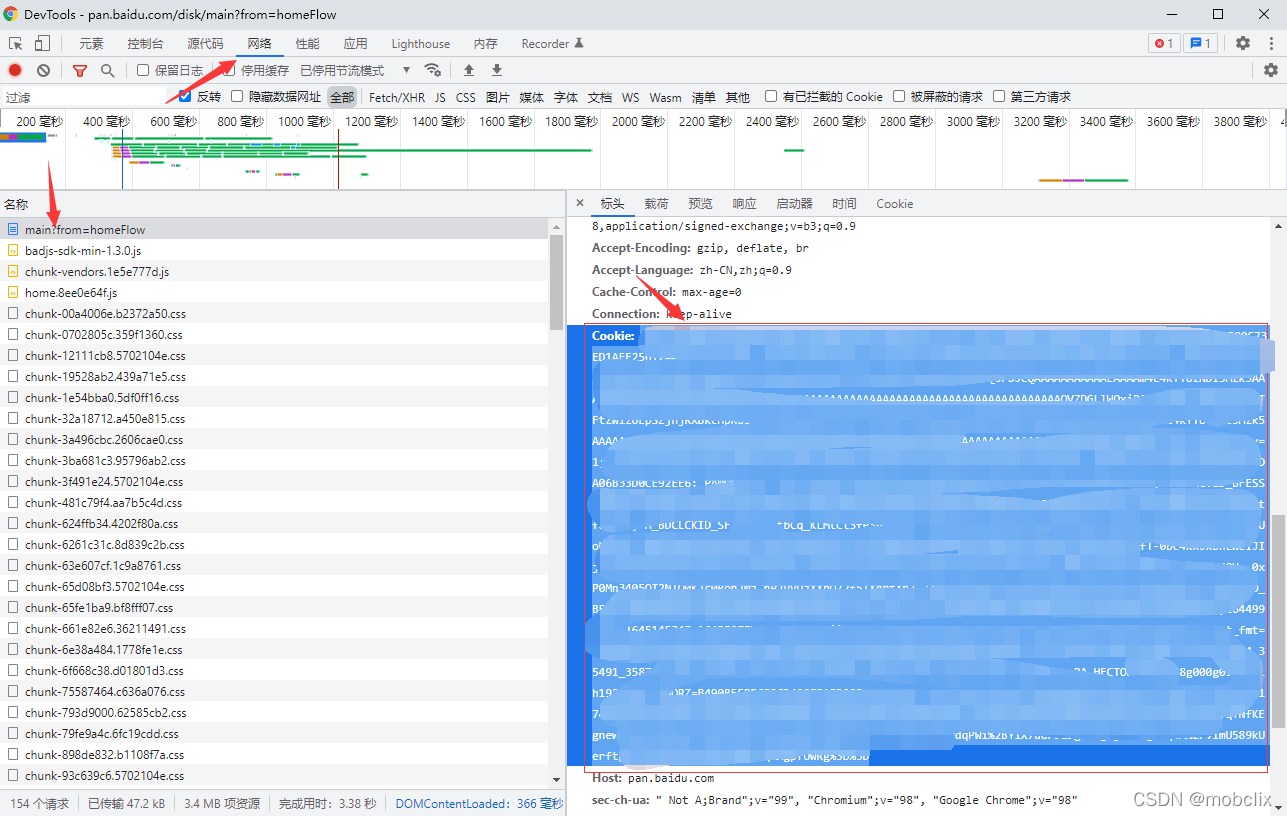
Task: Toggle the 停用缓存 checkbox
Action: 229,70
